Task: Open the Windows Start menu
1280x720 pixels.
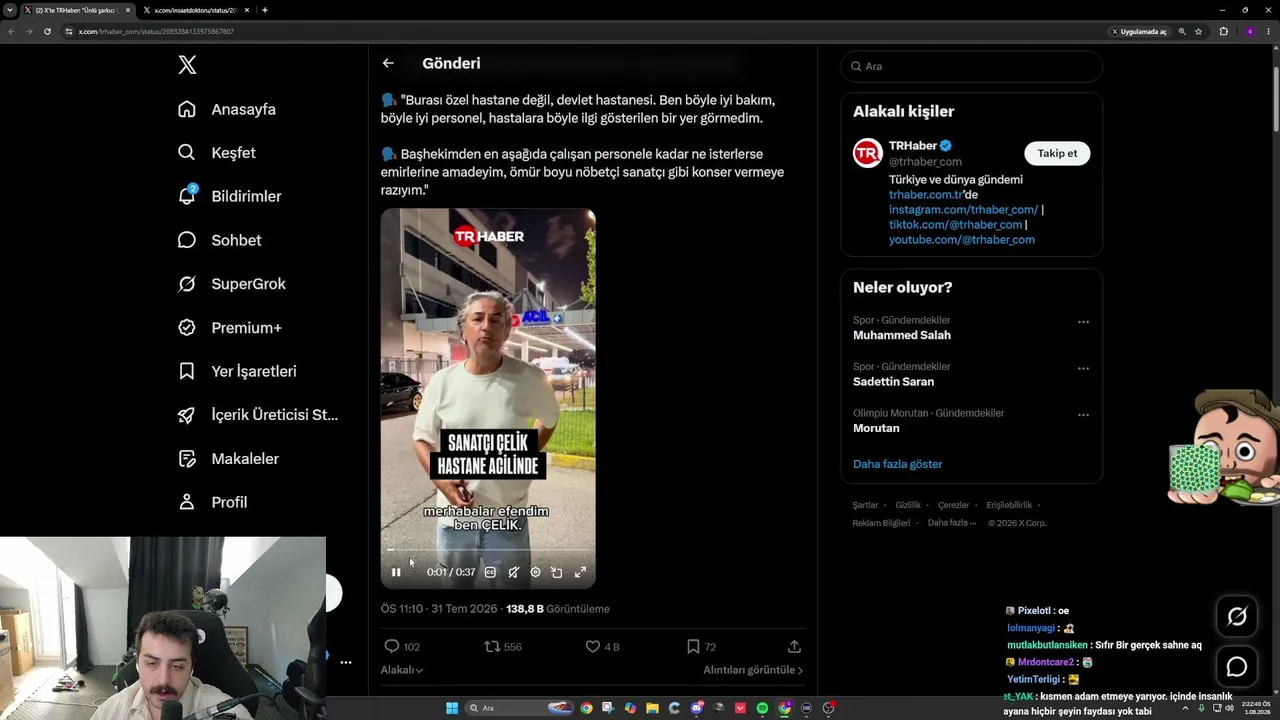Action: point(452,708)
